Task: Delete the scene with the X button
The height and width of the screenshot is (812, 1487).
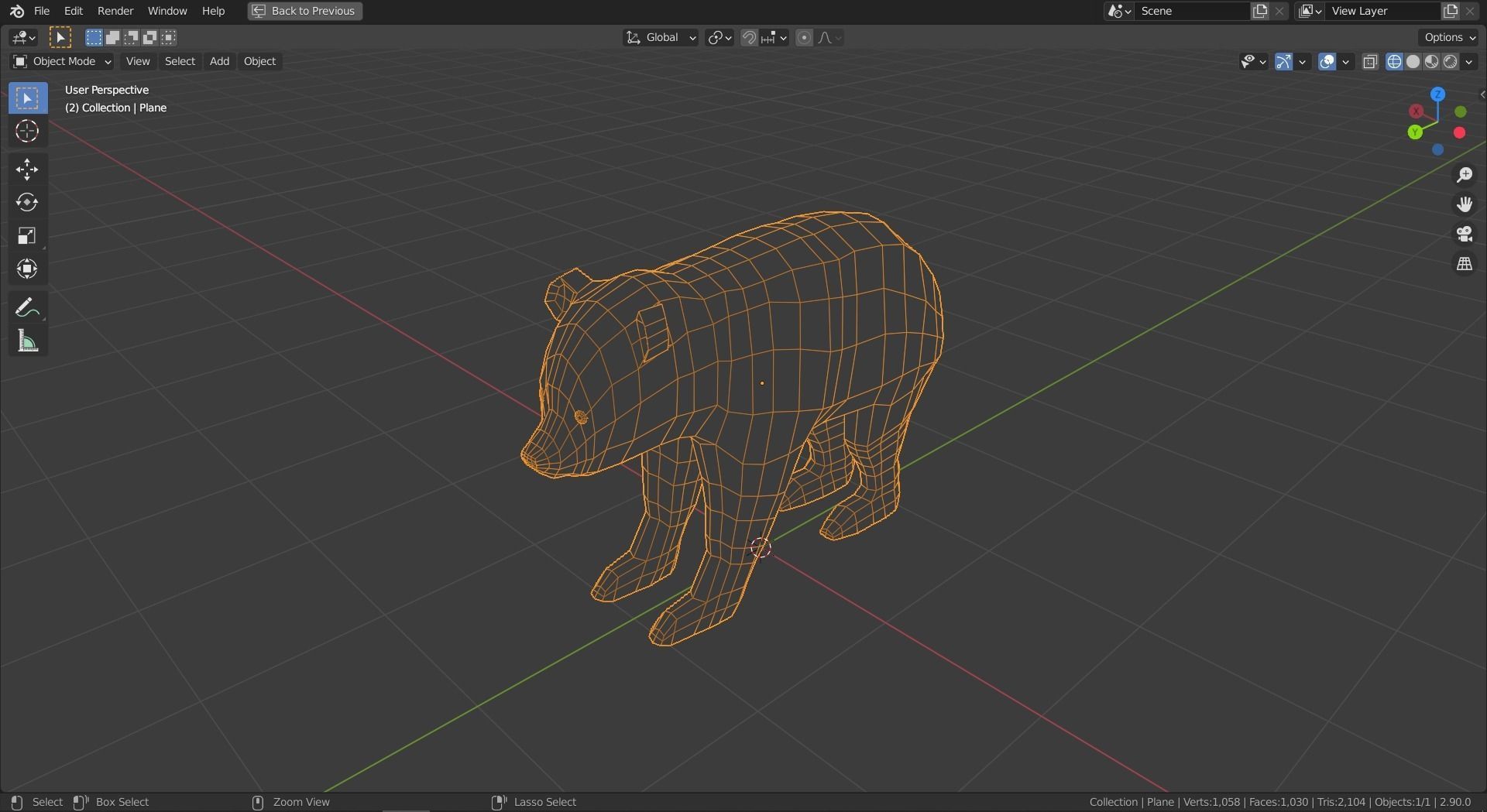Action: click(1279, 11)
